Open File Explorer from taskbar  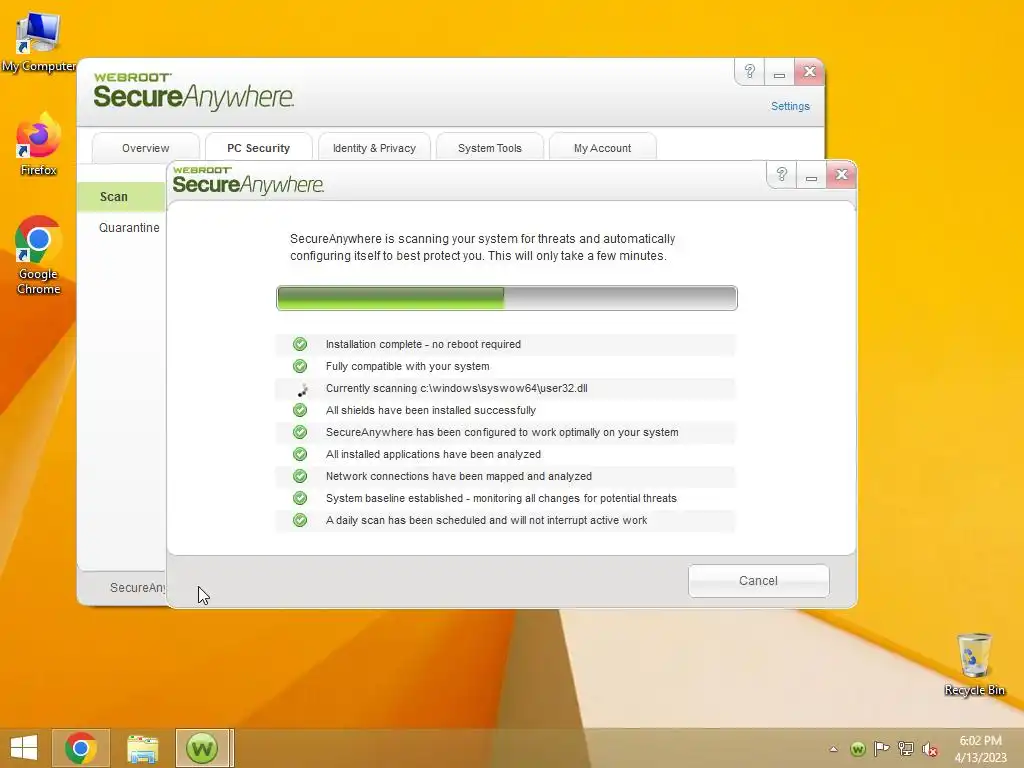click(142, 748)
